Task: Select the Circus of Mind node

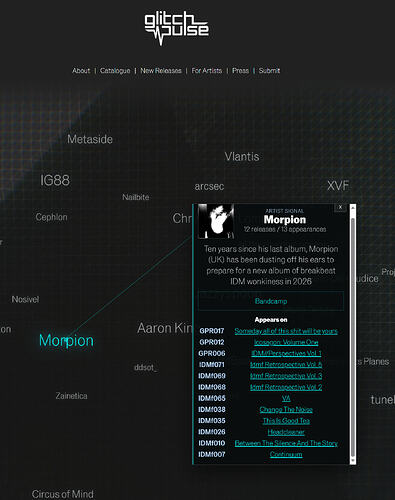Action: tap(63, 494)
